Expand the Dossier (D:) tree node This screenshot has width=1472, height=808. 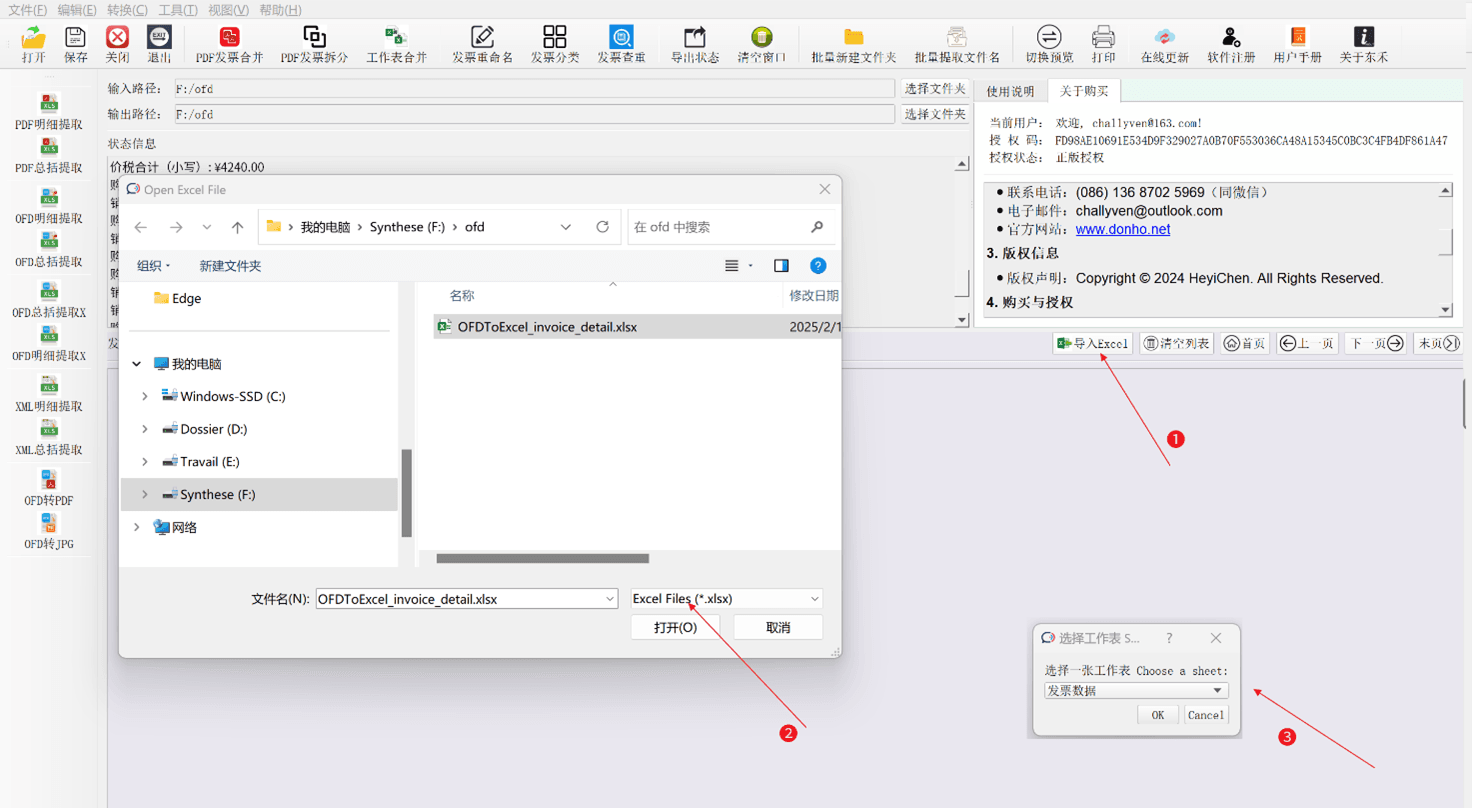coord(145,429)
